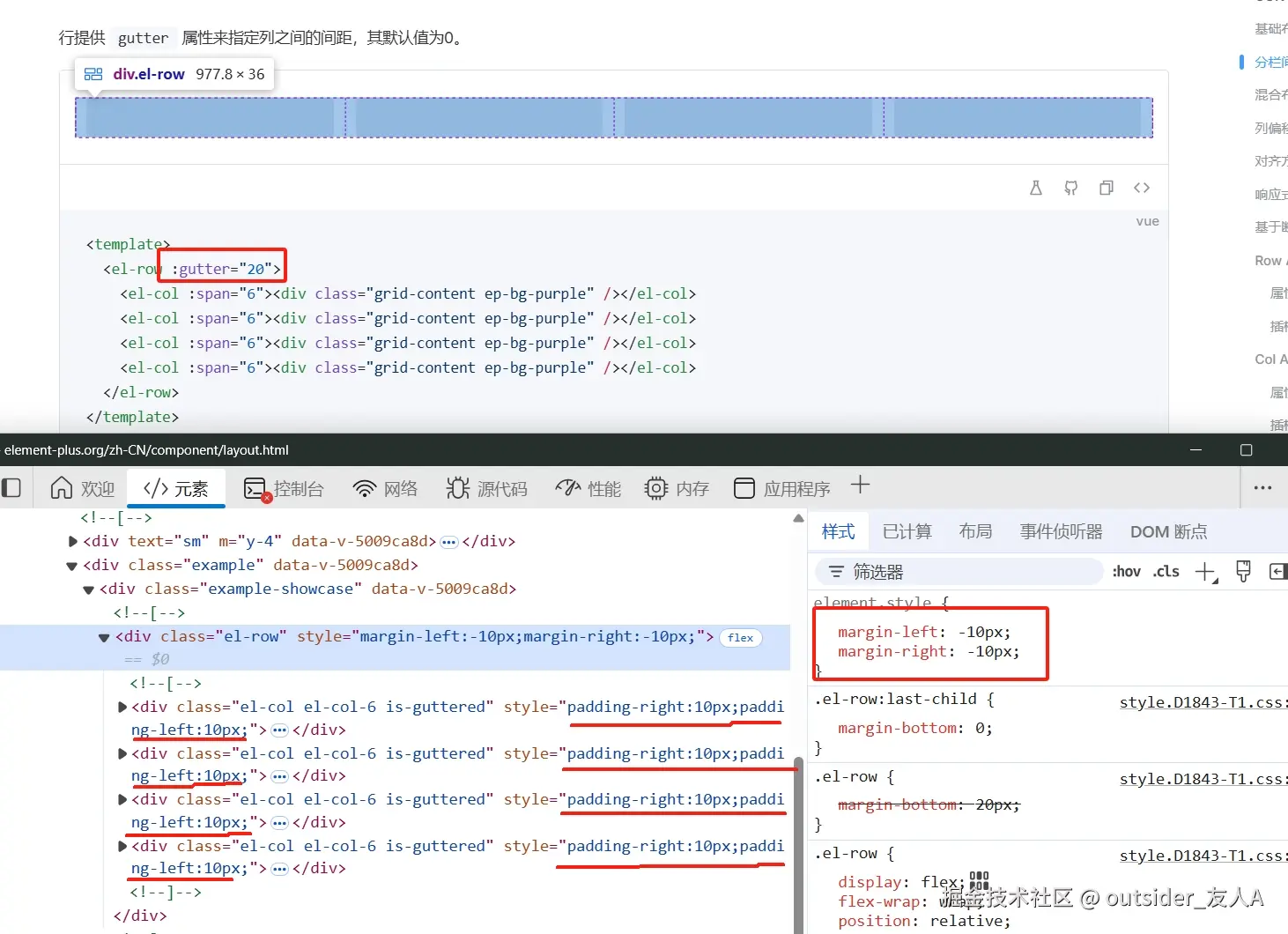
Task: Add a new style rule
Action: click(1205, 572)
